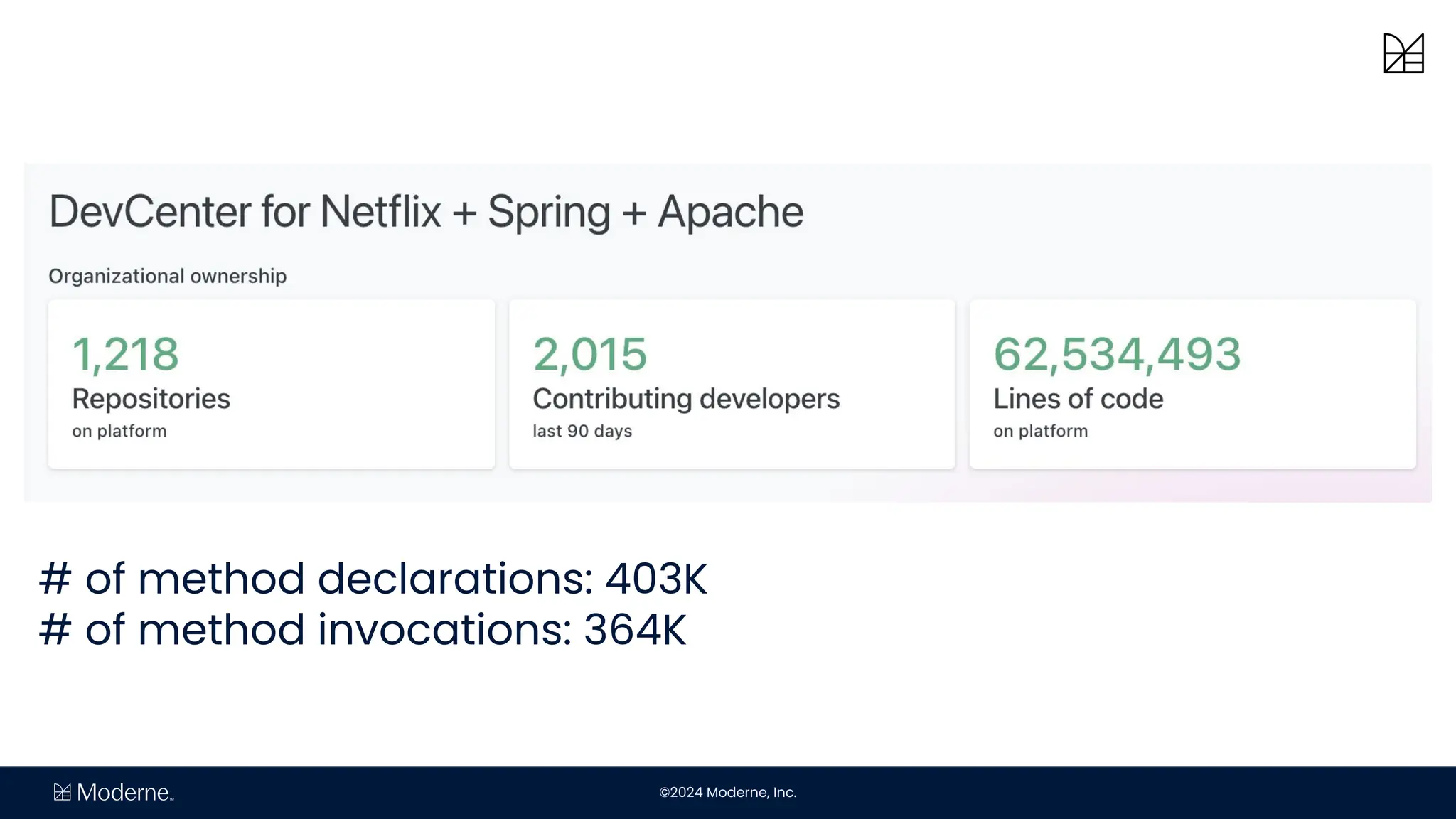1456x819 pixels.
Task: Click the method invocations: 364K line
Action: pos(363,630)
